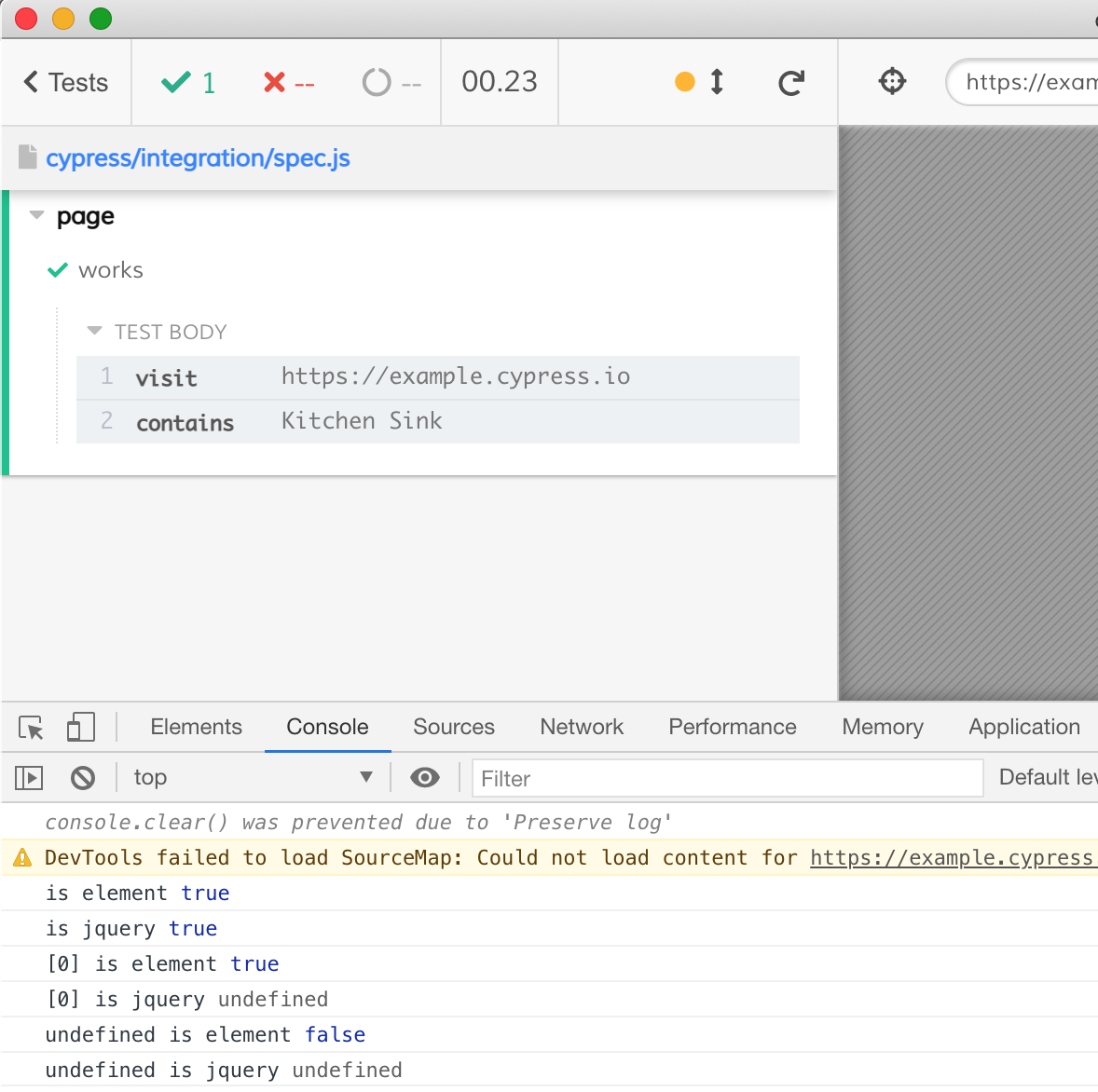Create a live expression with the eye icon
Image resolution: width=1098 pixels, height=1092 pixels.
point(425,777)
